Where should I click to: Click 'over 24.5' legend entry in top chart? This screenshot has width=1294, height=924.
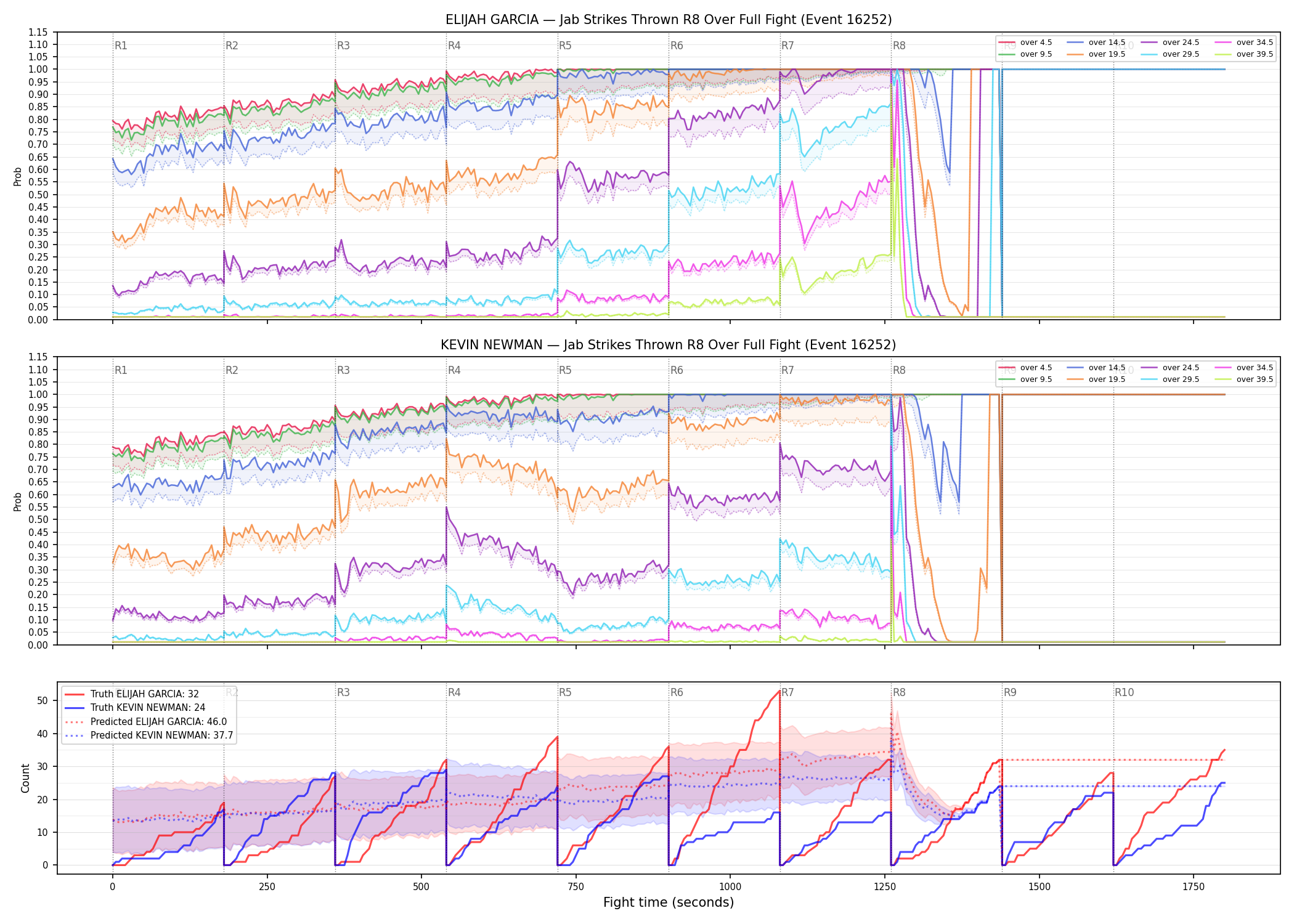[1170, 43]
